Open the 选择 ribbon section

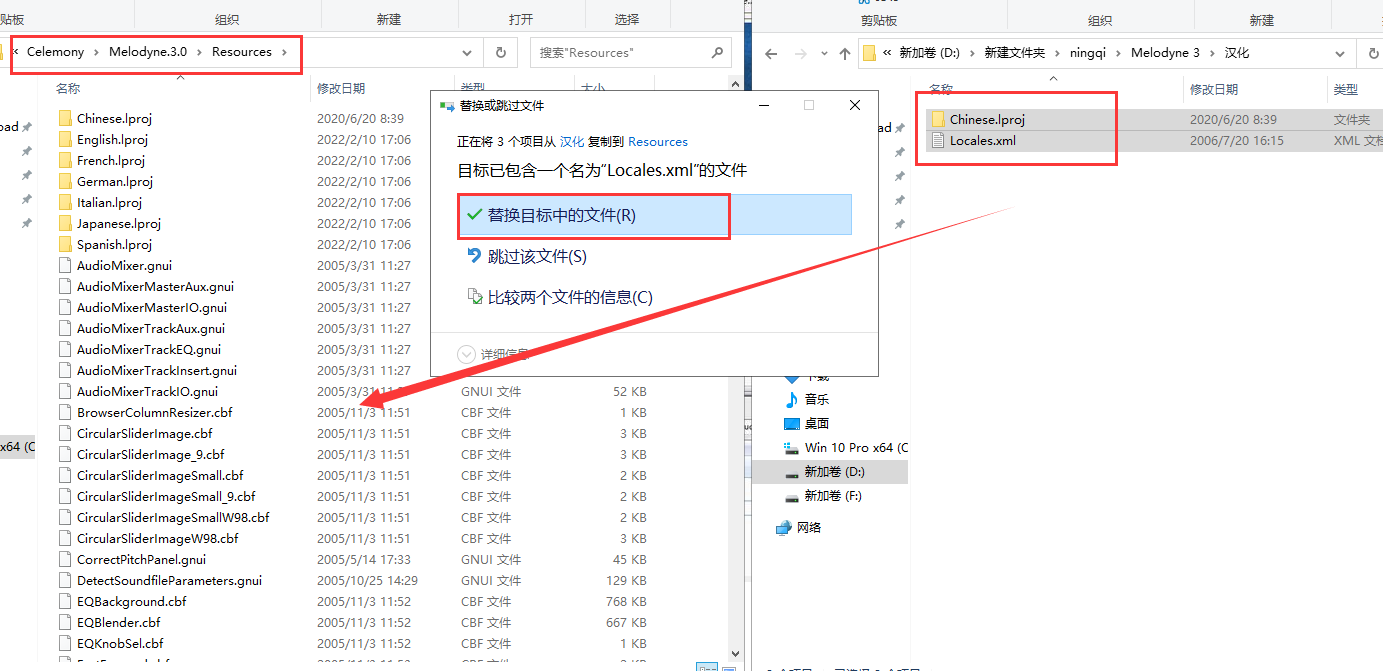(628, 15)
